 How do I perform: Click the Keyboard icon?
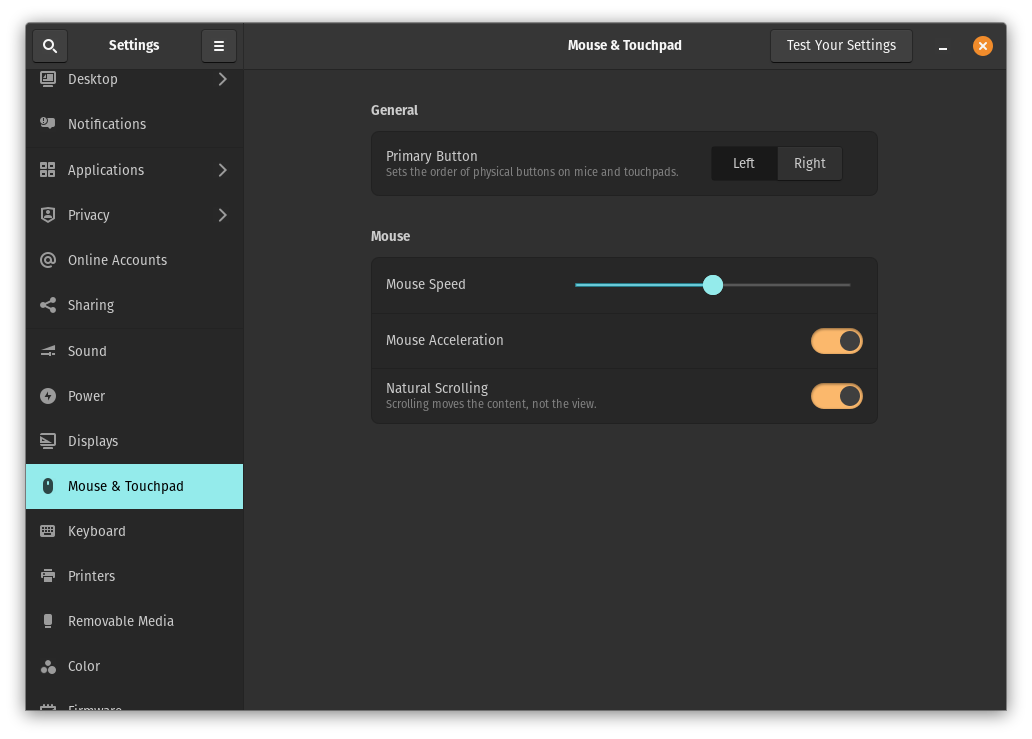click(47, 531)
